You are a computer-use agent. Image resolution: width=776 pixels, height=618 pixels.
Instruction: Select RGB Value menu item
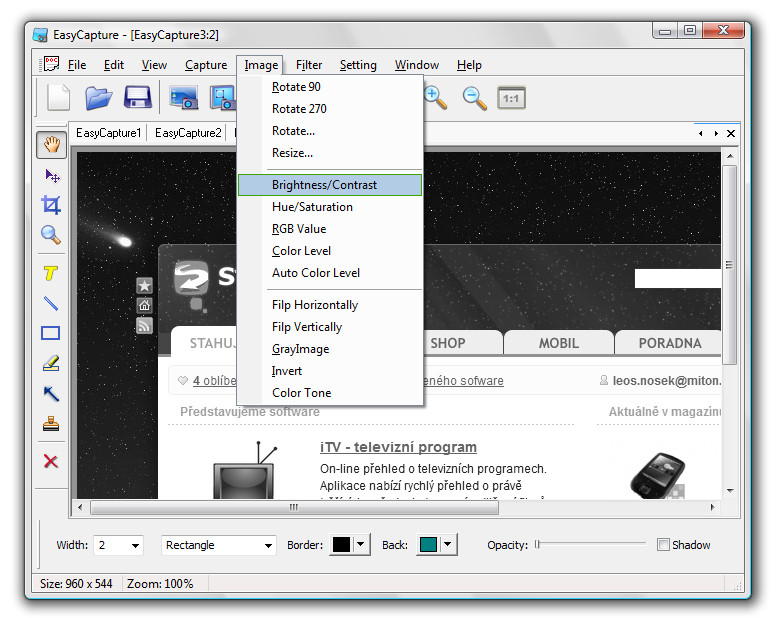(x=330, y=229)
